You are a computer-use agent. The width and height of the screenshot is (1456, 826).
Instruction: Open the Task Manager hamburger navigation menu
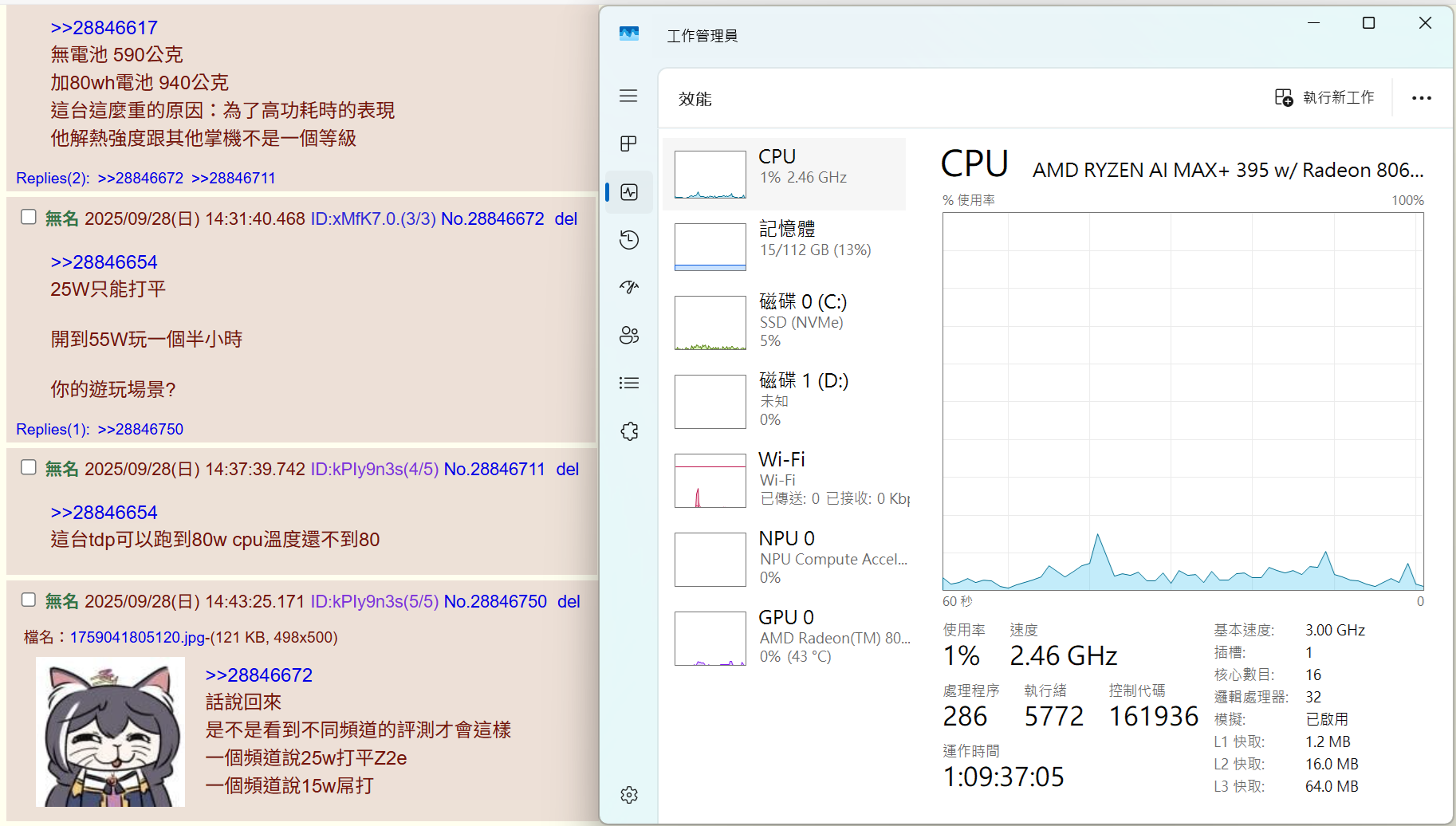coord(628,96)
